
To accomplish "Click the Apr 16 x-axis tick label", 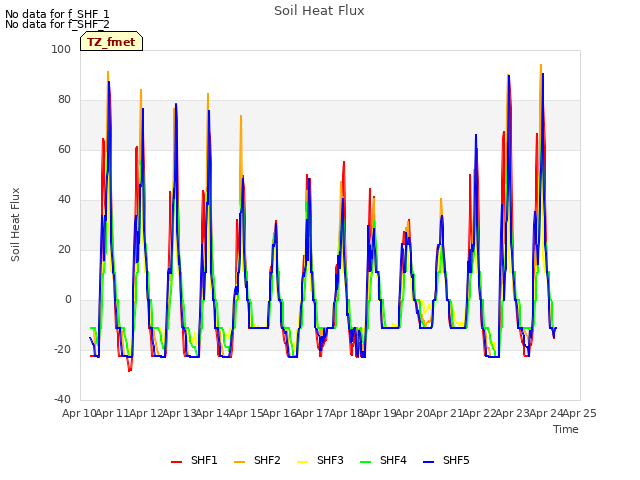I will [x=280, y=413].
